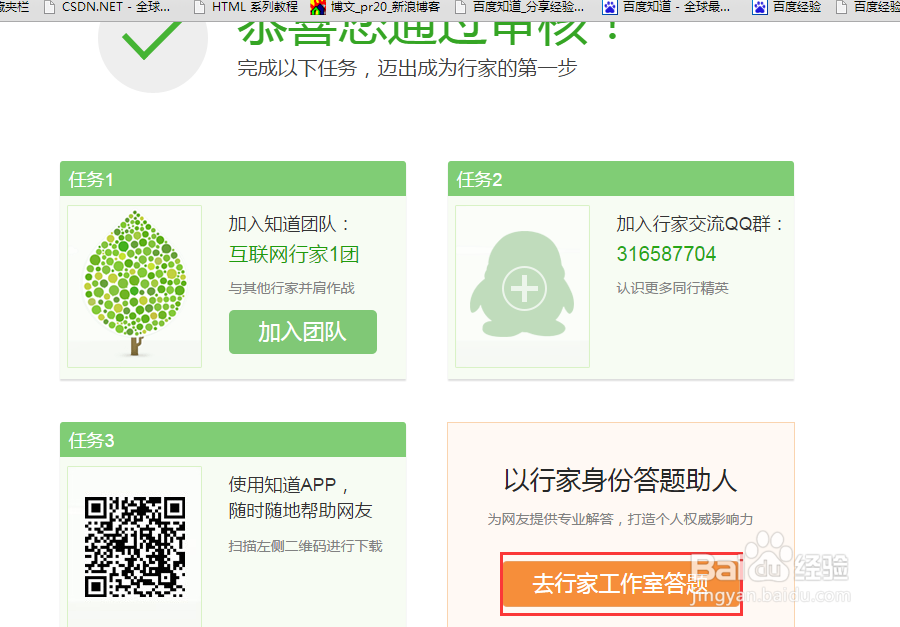The image size is (900, 627).
Task: Click the 去行家工作室答题 button
Action: point(620,583)
